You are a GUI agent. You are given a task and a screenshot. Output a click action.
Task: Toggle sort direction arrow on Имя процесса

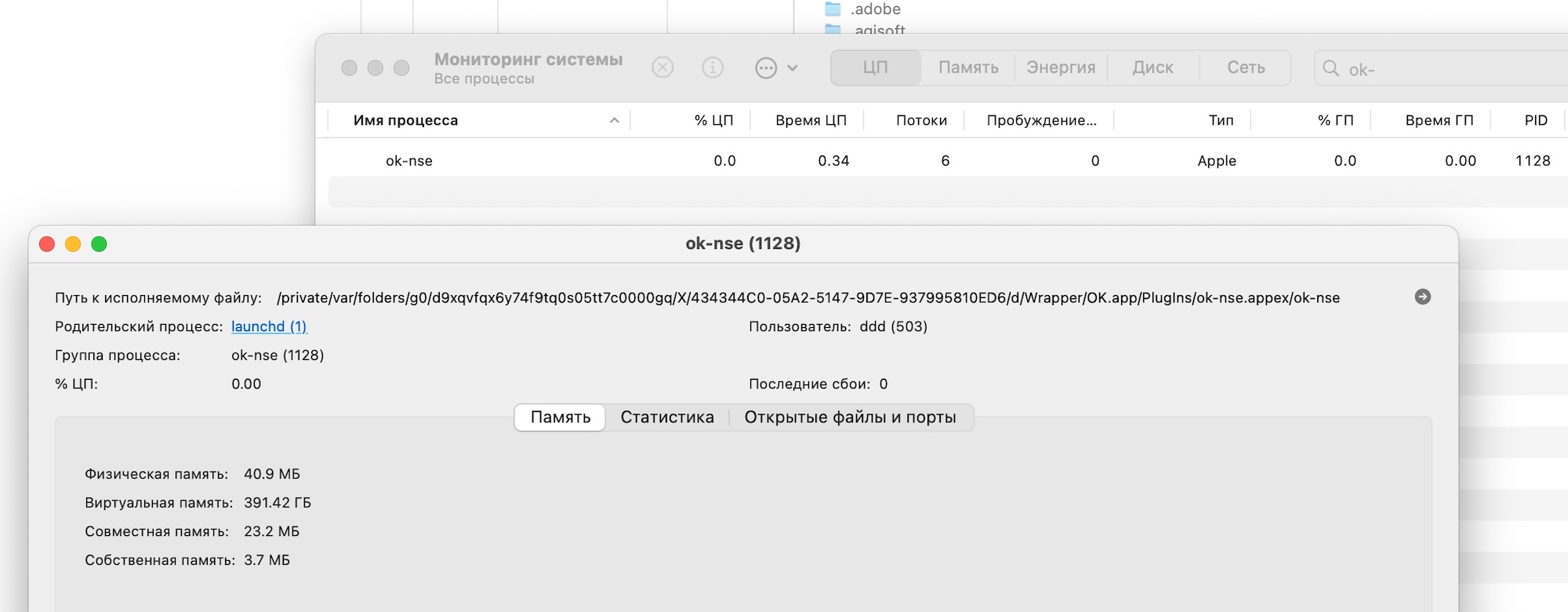pos(614,120)
